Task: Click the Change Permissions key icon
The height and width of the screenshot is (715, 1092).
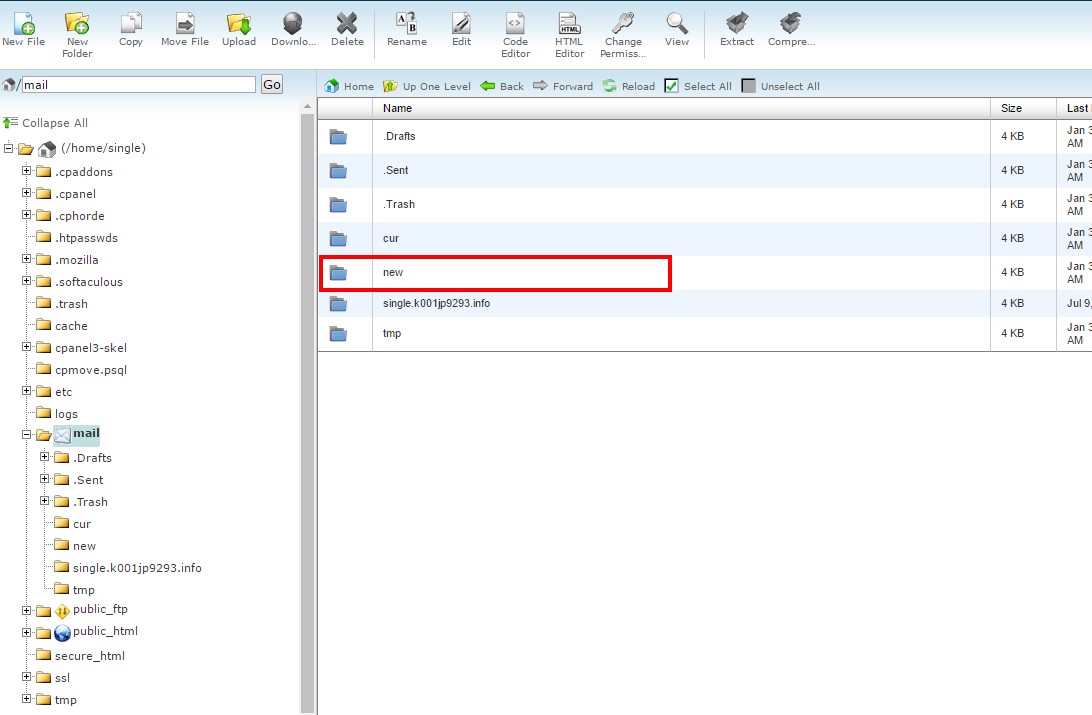Action: coord(623,23)
